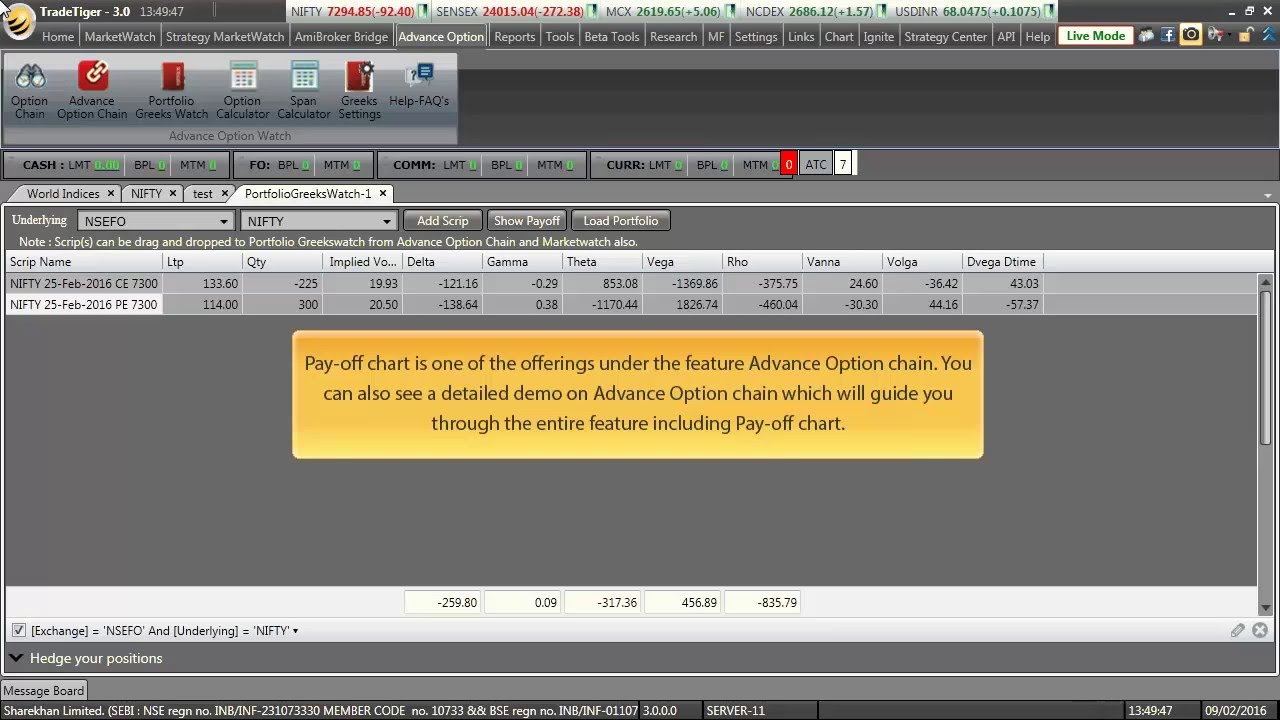This screenshot has width=1280, height=720.
Task: Toggle Live Mode
Action: click(1095, 35)
